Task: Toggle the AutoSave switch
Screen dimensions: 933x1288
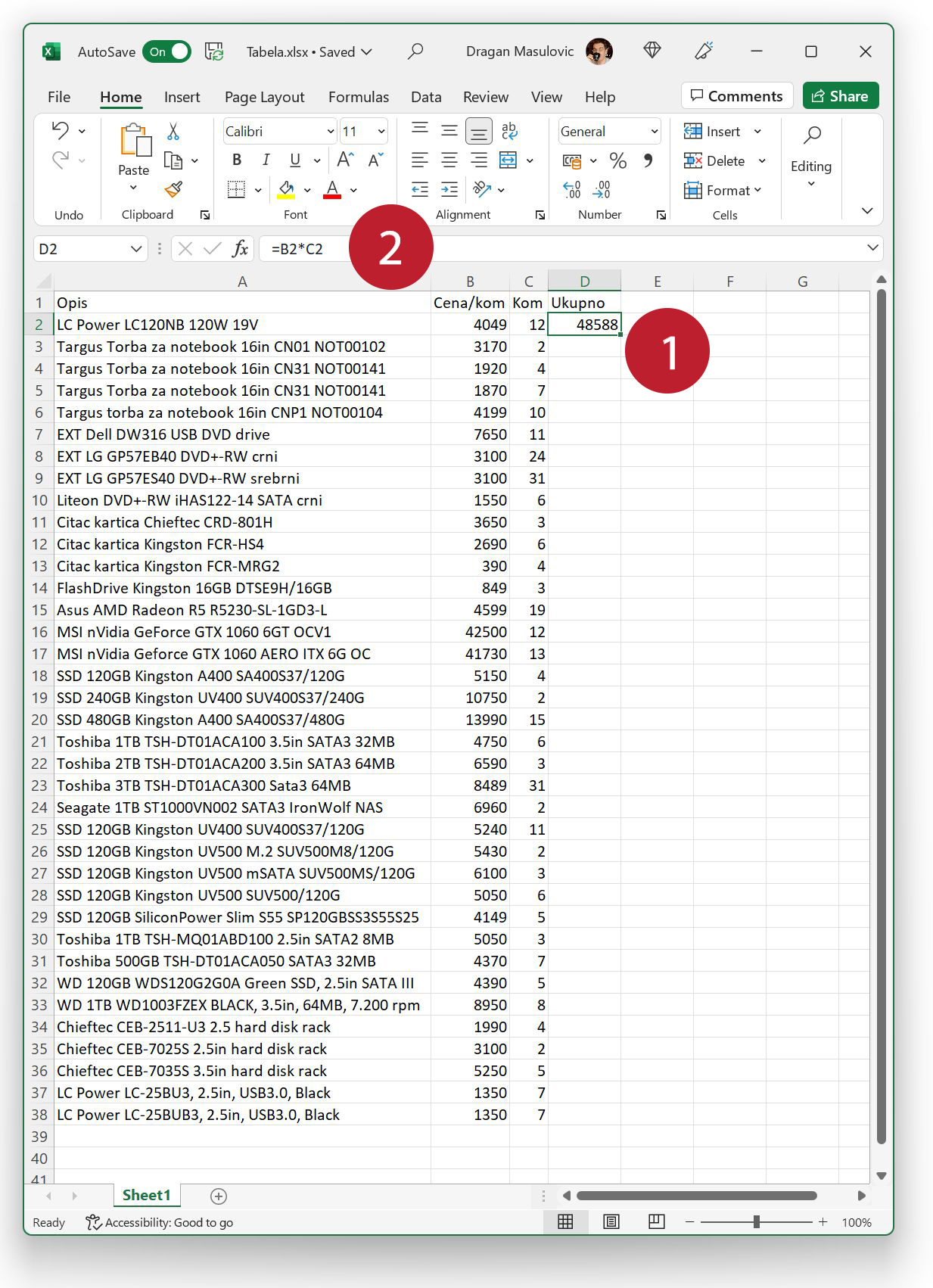Action: pyautogui.click(x=167, y=51)
